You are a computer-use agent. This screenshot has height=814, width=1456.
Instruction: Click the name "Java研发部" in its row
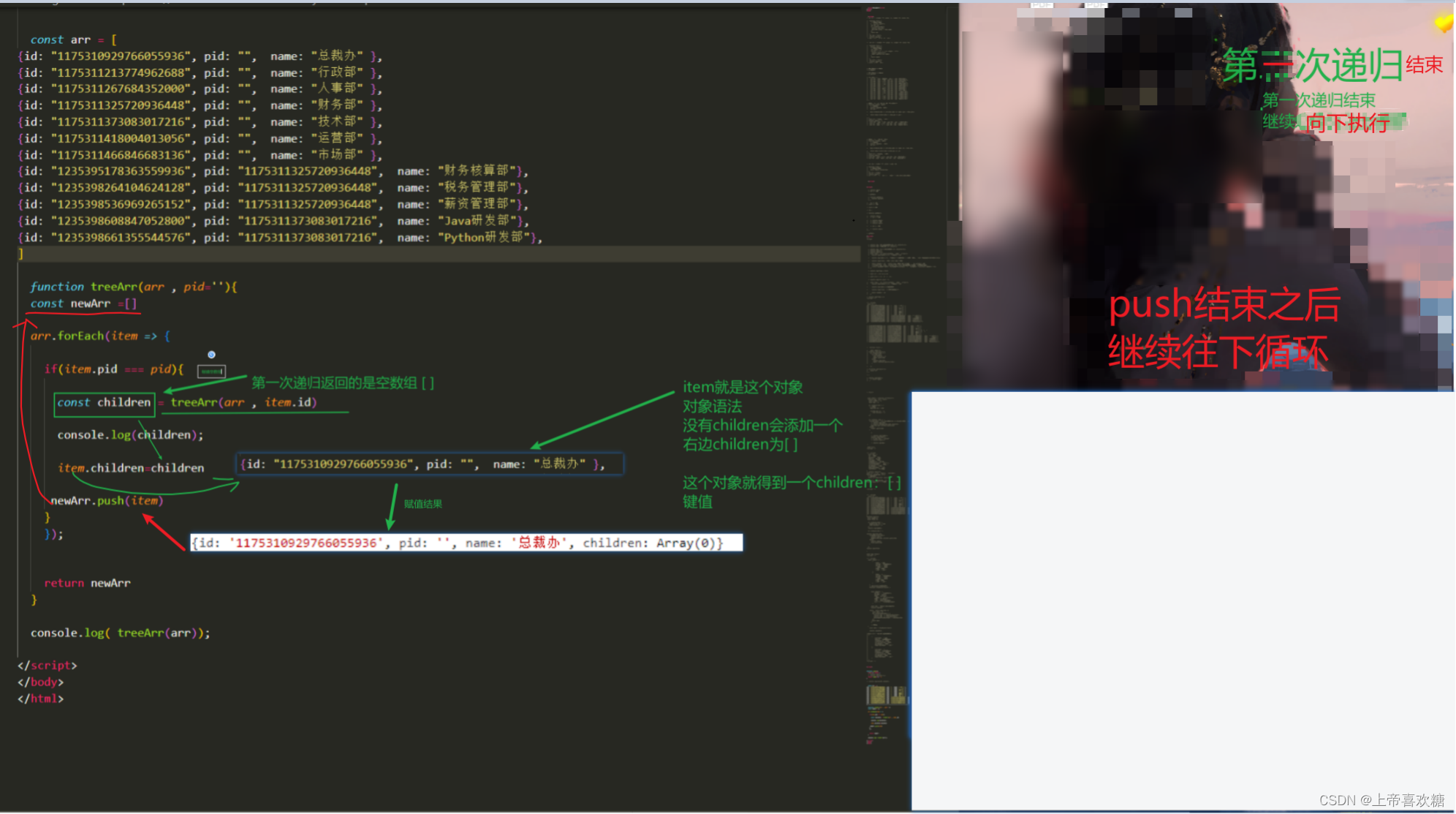coord(478,221)
